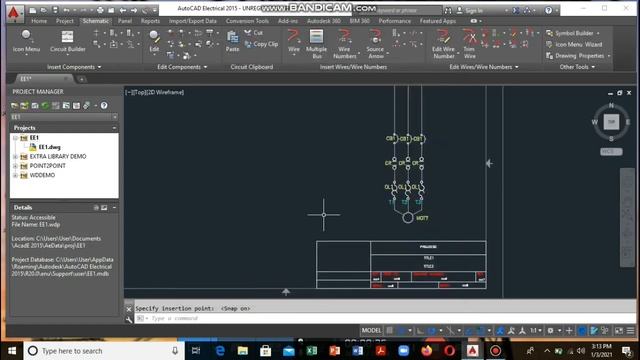Toggle clean screen in status bar
Screen dimensions: 640x360
619,331
